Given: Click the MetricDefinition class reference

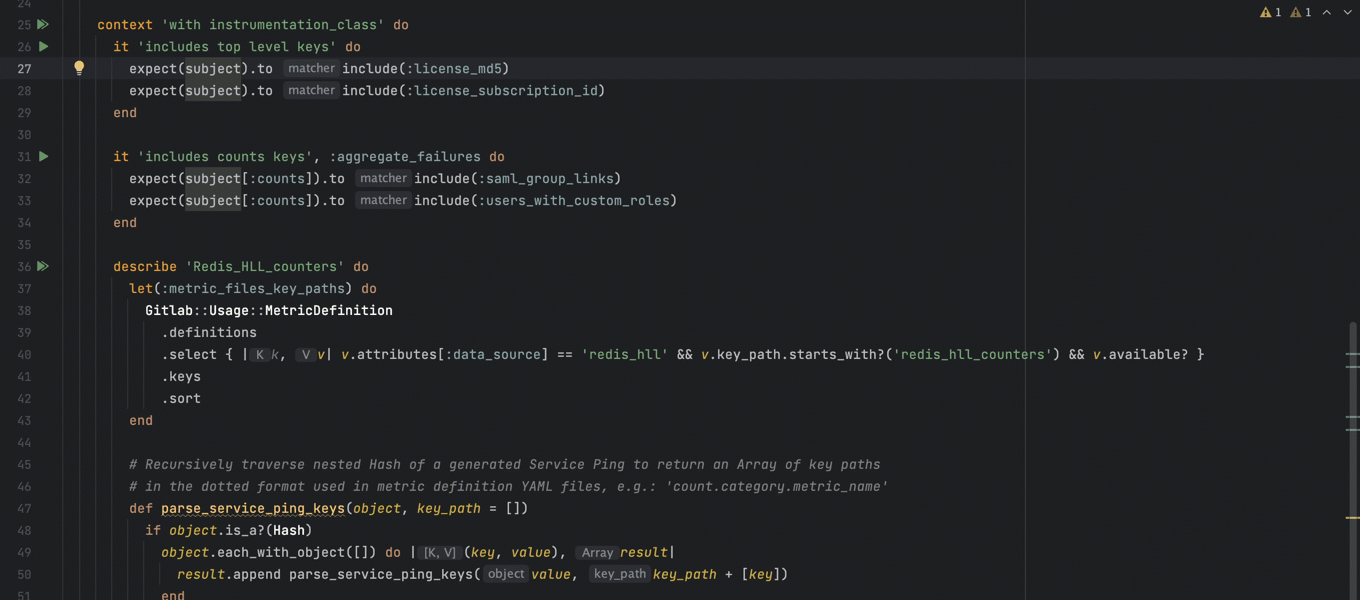Looking at the screenshot, I should click(x=328, y=311).
